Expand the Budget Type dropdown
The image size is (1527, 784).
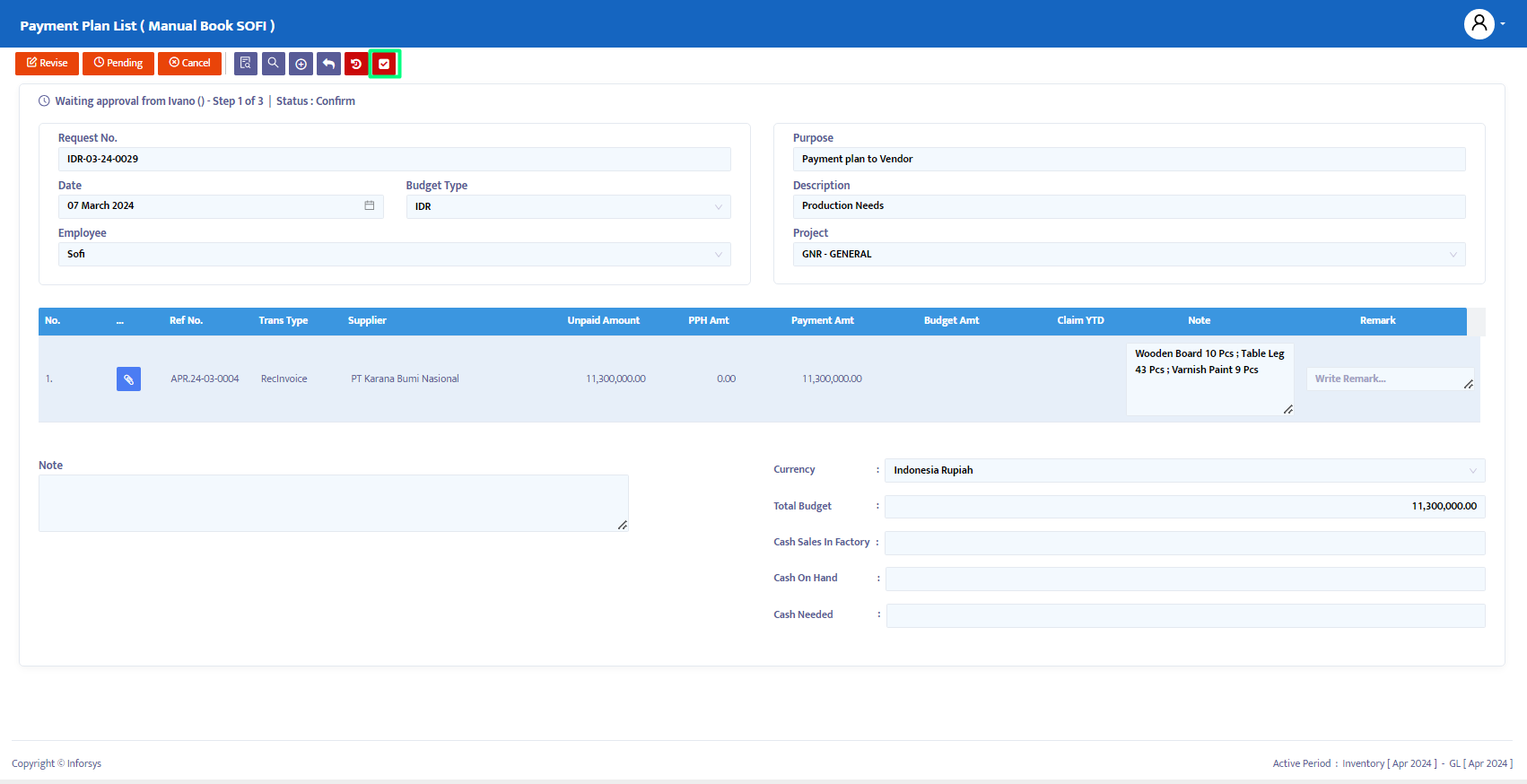click(568, 206)
